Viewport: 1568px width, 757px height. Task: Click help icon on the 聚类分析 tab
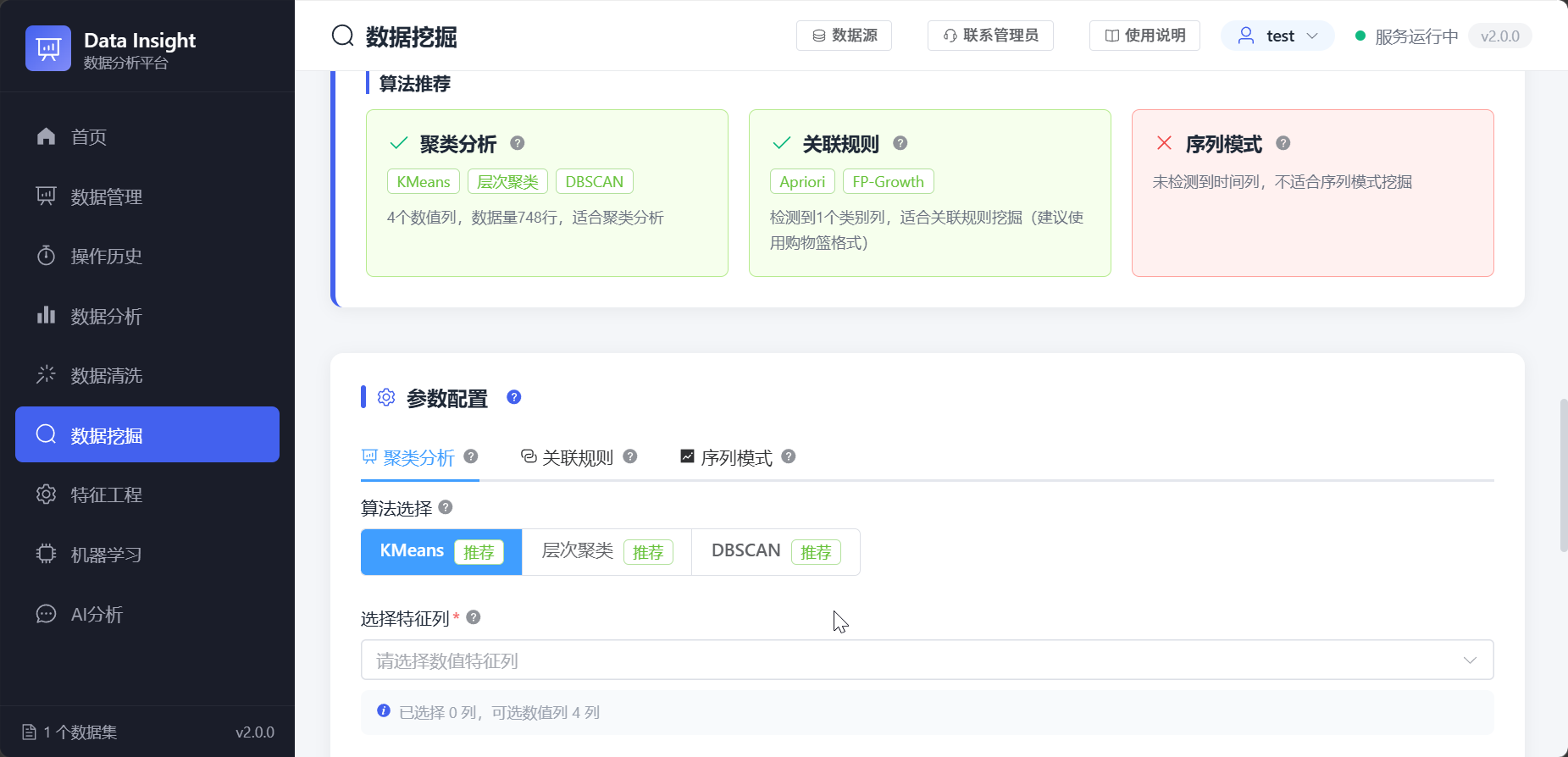471,456
